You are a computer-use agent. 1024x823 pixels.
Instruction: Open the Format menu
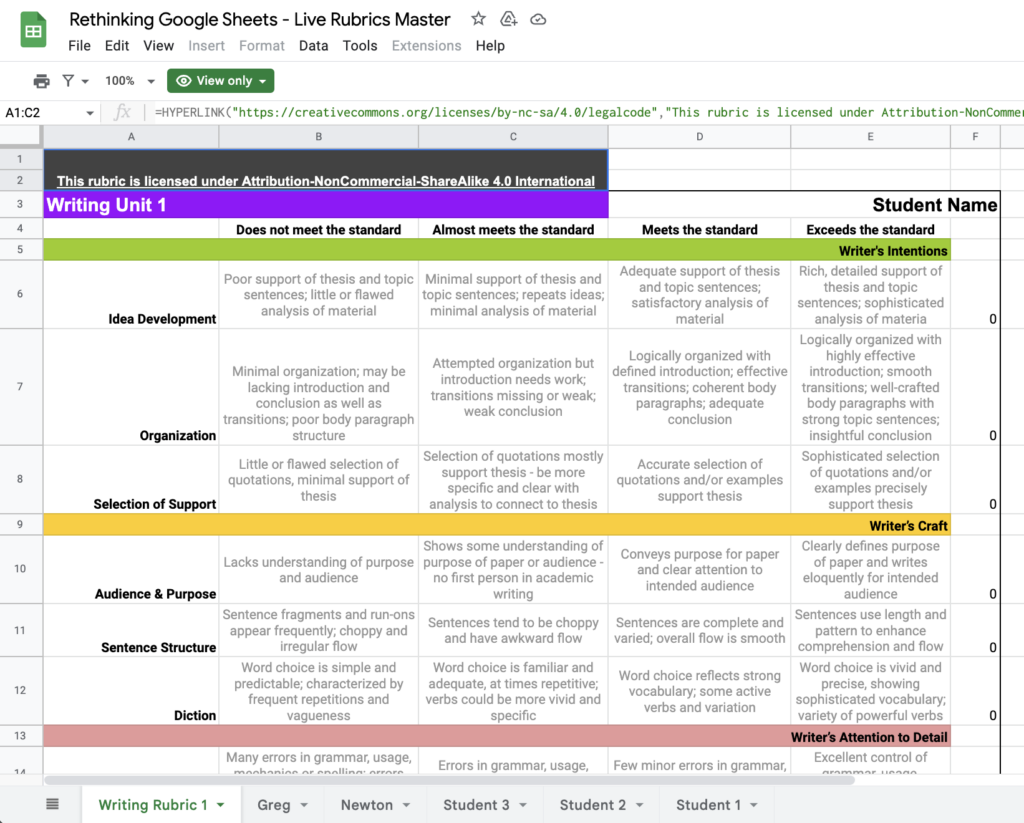(x=262, y=46)
